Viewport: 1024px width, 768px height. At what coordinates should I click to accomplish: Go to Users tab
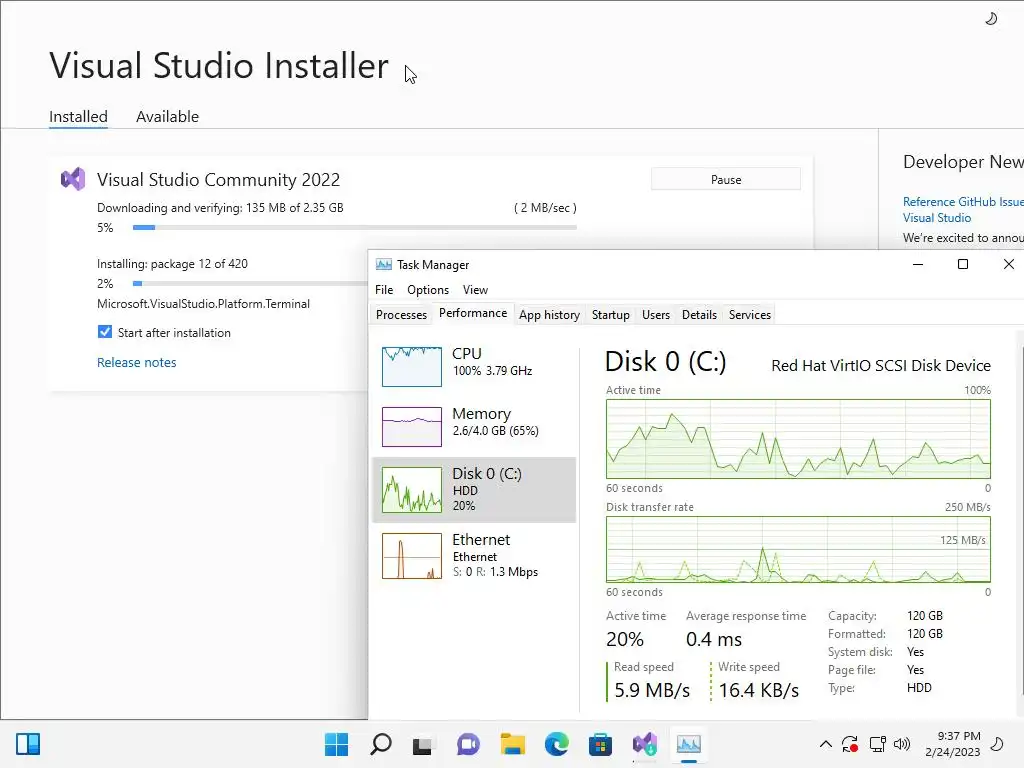[656, 315]
